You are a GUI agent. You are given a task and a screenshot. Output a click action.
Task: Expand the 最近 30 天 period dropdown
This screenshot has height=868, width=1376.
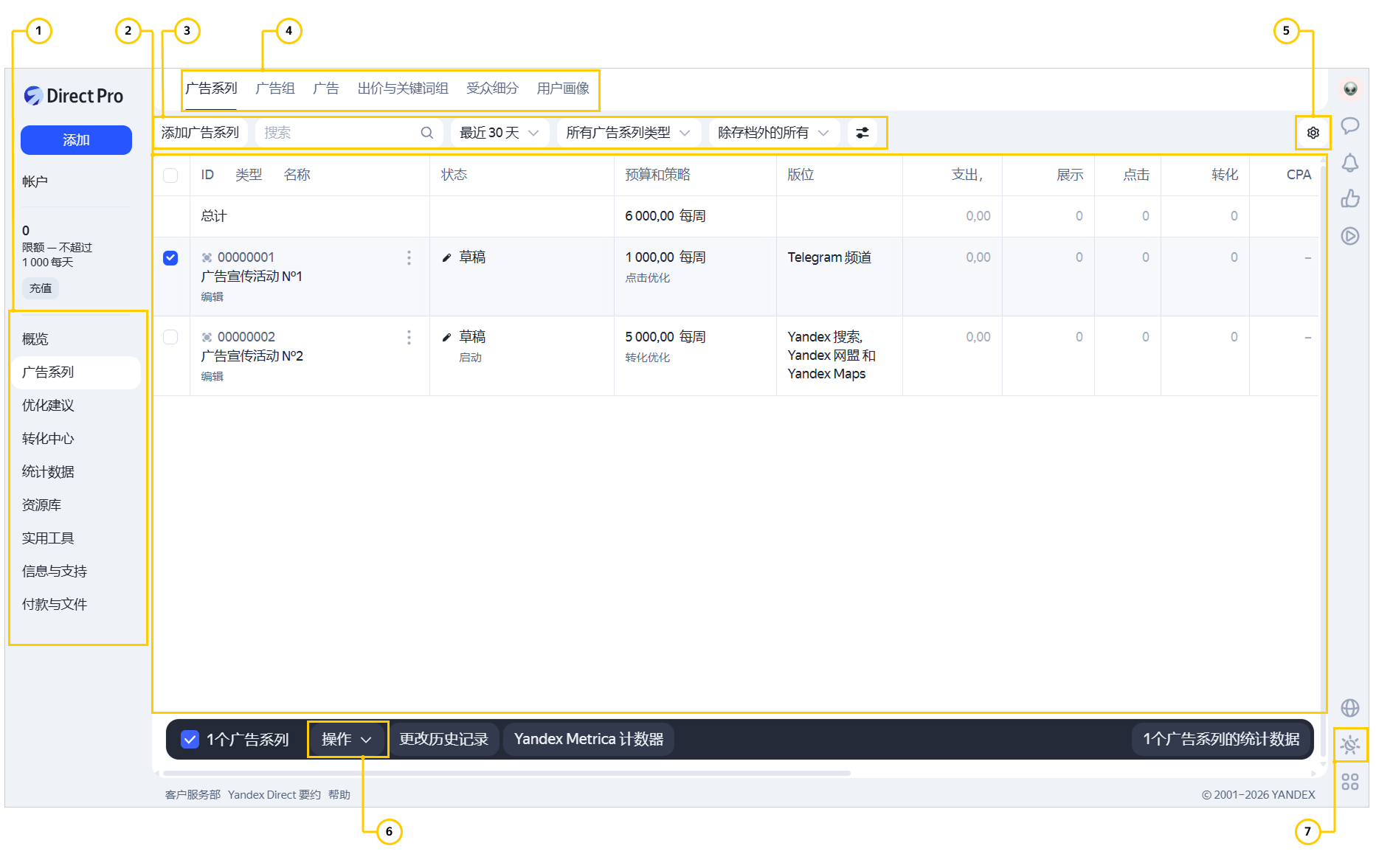[499, 133]
